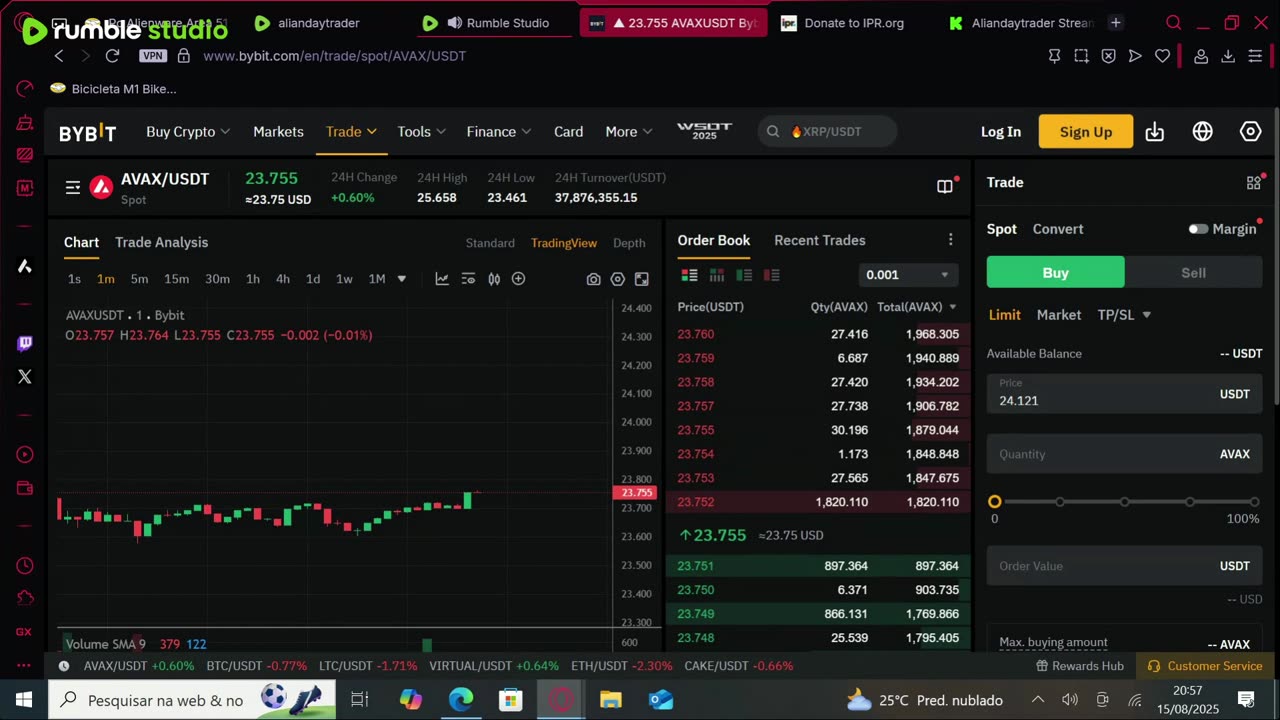
Task: Open order book three-dot options menu
Action: tap(950, 240)
